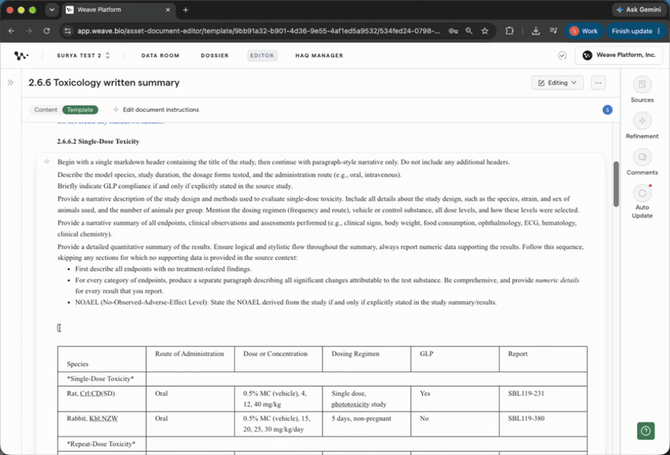
Task: Open the Refinement panel icon
Action: click(642, 121)
